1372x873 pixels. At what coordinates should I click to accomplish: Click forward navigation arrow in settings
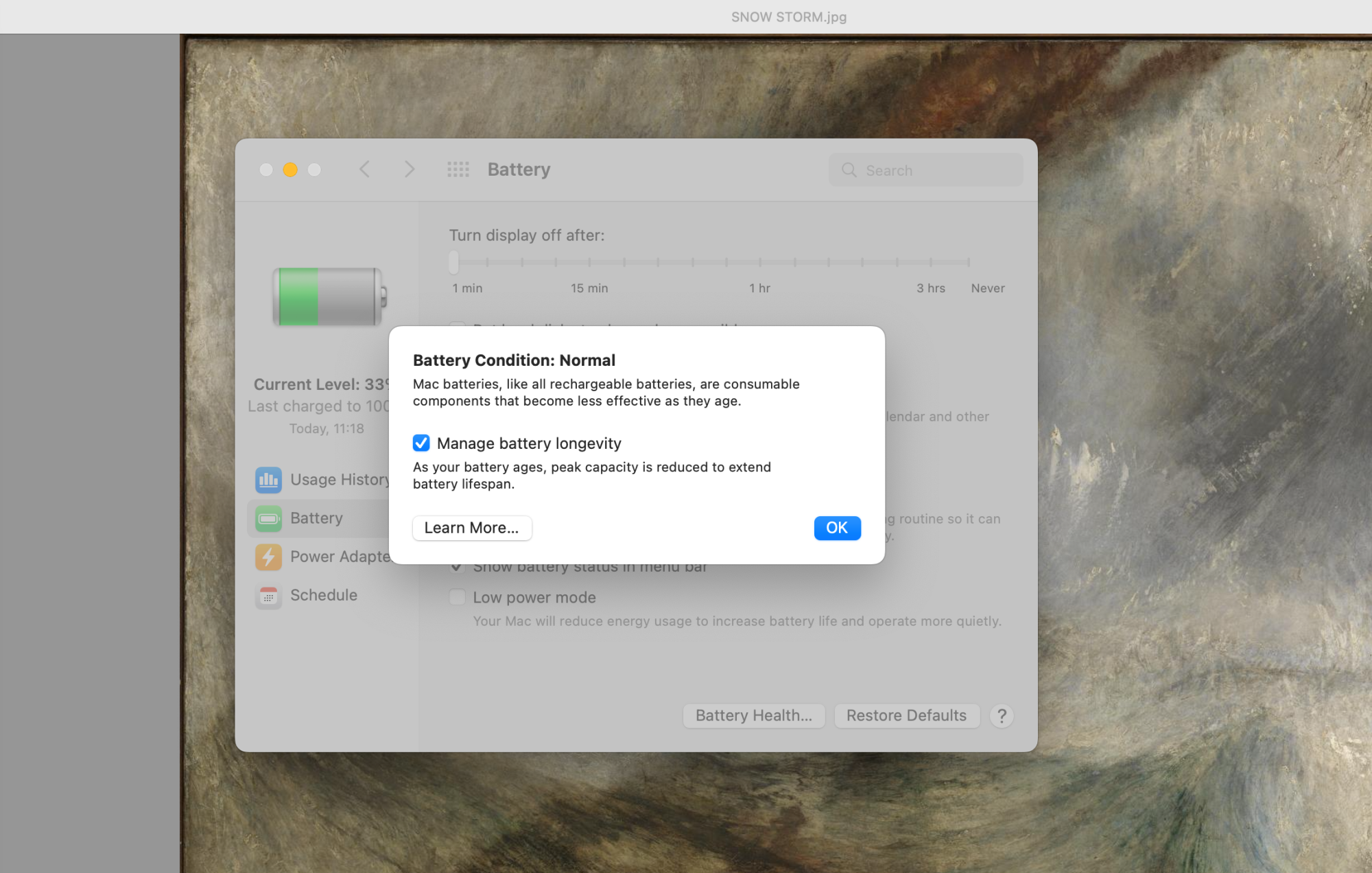(x=408, y=169)
